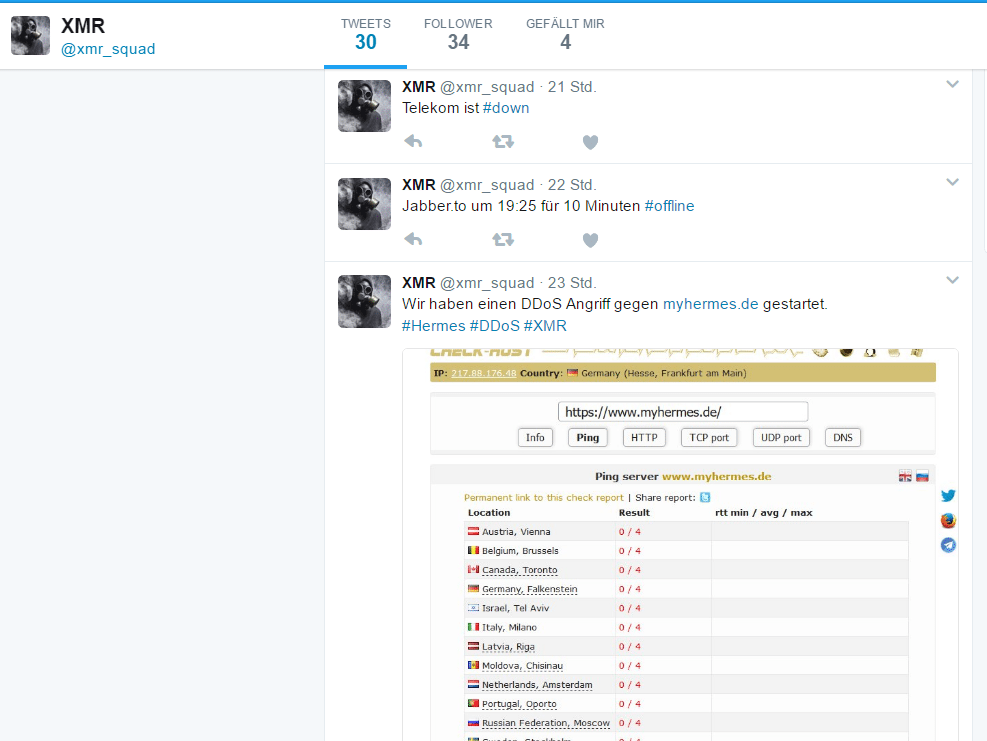Screen dimensions: 987x741
Task: Switch report language to English flag
Action: (905, 476)
